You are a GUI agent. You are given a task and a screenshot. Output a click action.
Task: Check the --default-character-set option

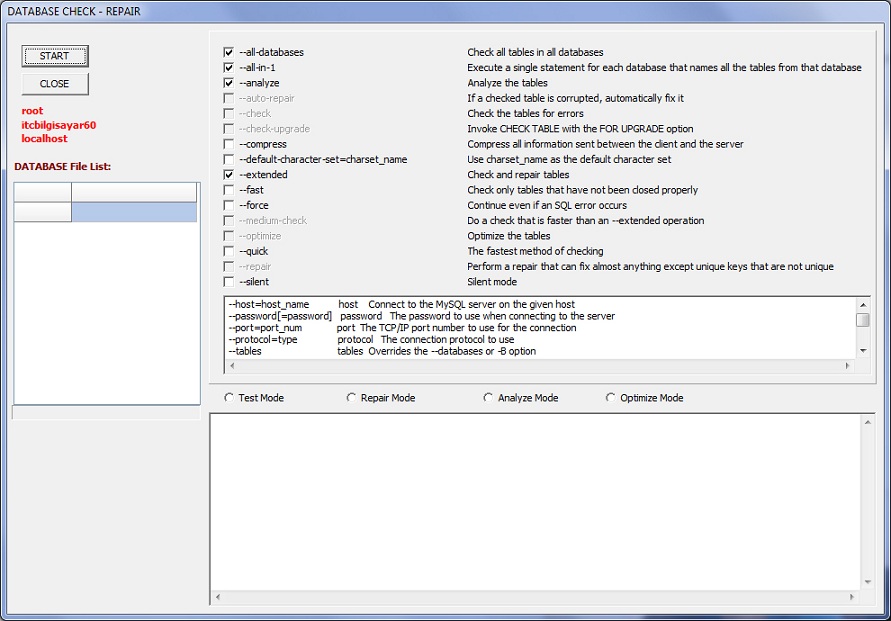click(x=229, y=160)
